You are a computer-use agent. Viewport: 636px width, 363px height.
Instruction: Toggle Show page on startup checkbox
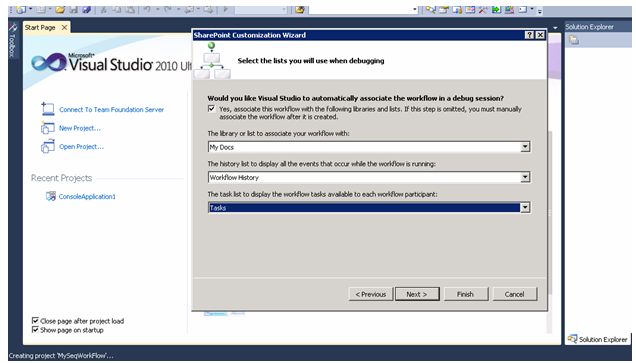35,330
